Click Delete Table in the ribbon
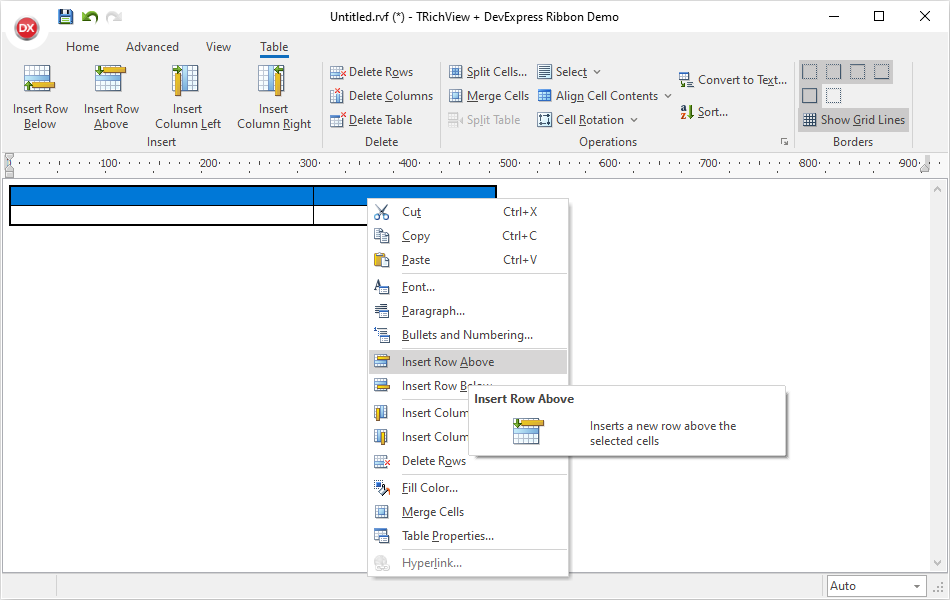 (x=371, y=120)
